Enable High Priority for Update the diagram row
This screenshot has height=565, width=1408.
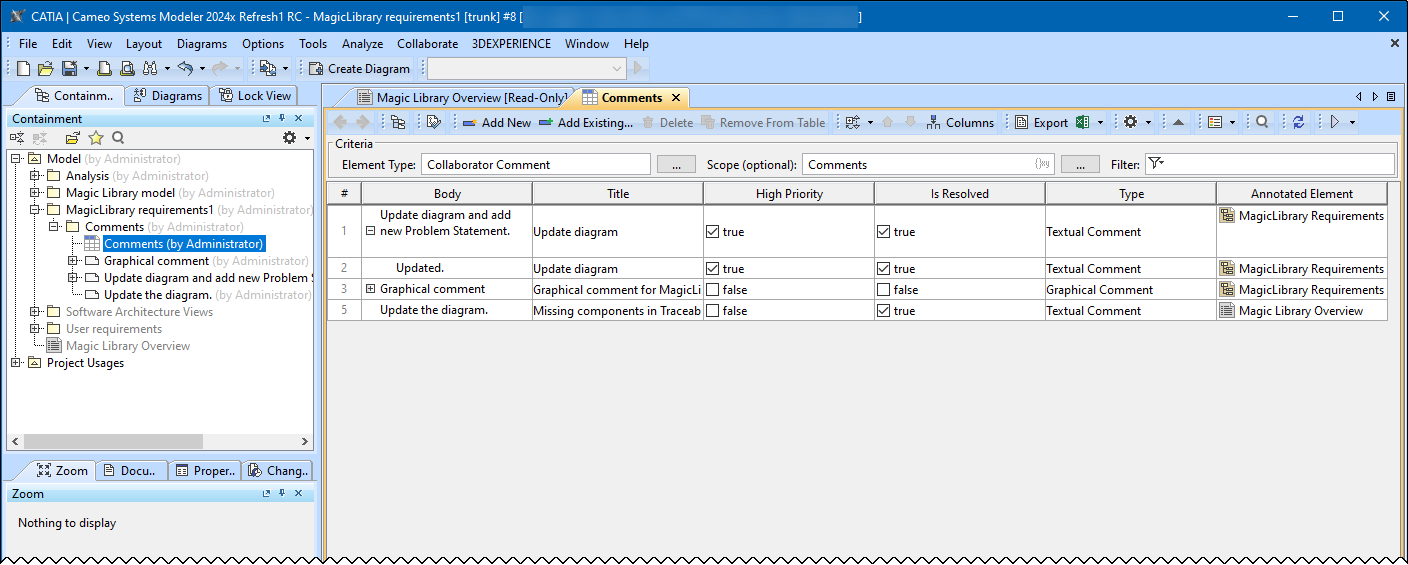(713, 311)
